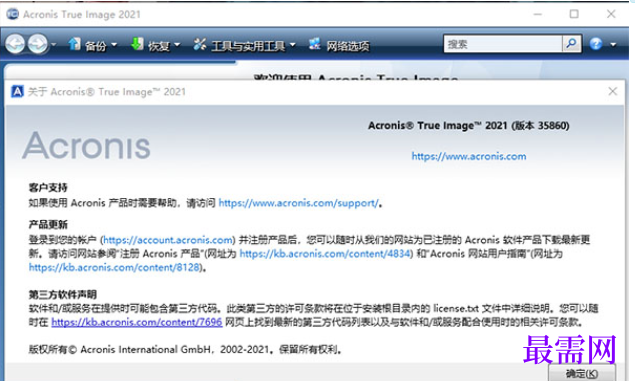This screenshot has height=381, width=635.
Task: Open the 工具与实用工具 menu label
Action: pyautogui.click(x=248, y=46)
